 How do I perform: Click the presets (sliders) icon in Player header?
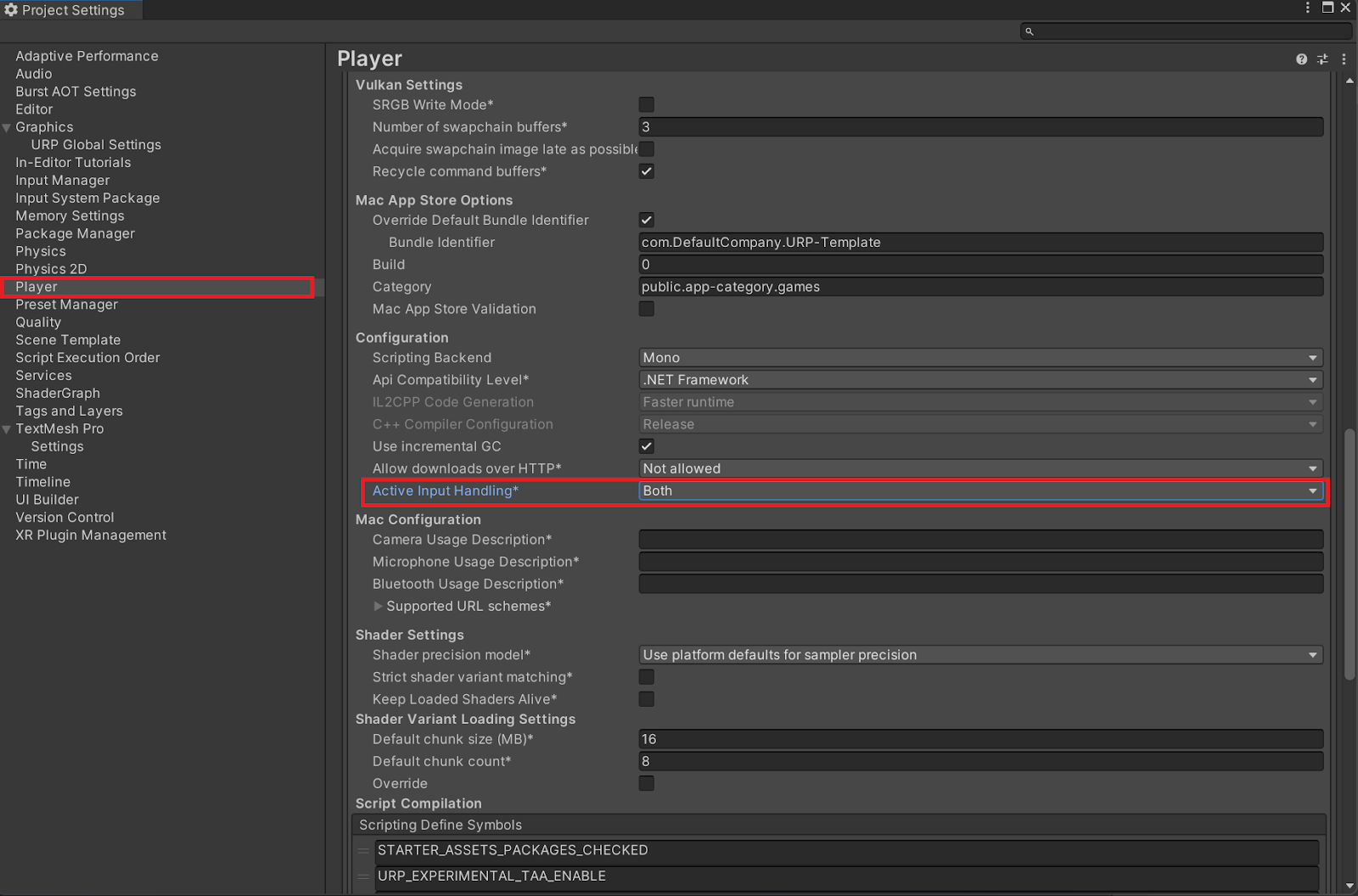[1322, 59]
